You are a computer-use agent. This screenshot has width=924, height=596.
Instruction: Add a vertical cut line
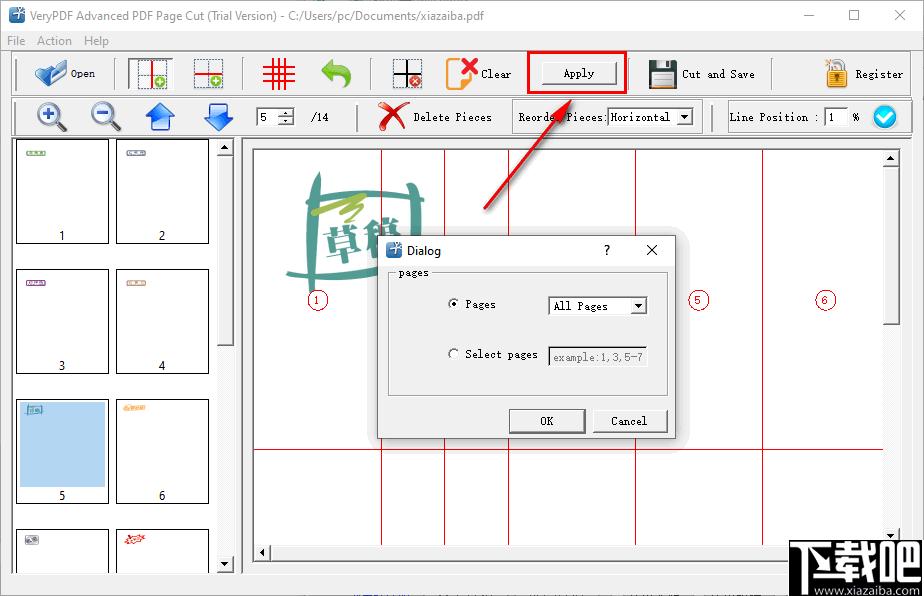[151, 74]
